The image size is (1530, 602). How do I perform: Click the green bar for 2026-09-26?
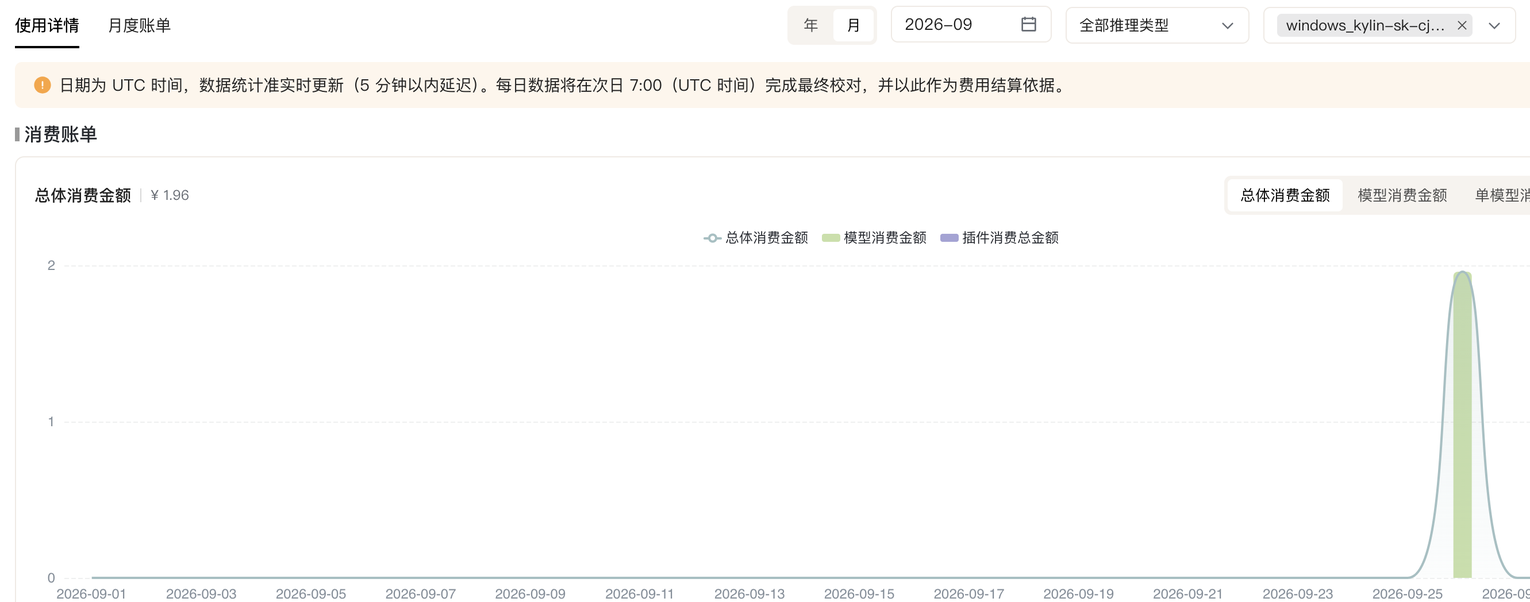1462,425
